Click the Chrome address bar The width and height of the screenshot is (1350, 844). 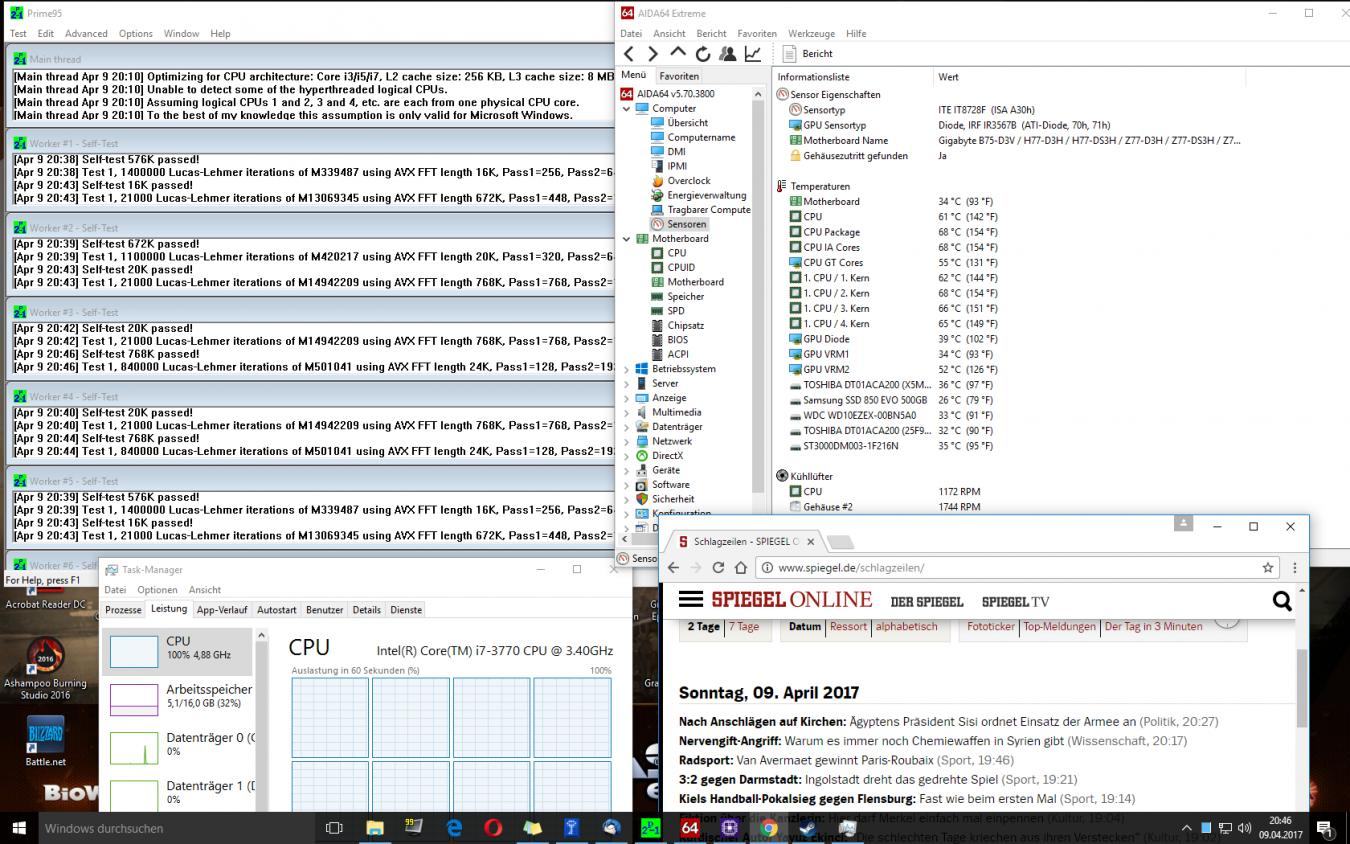(x=1017, y=567)
